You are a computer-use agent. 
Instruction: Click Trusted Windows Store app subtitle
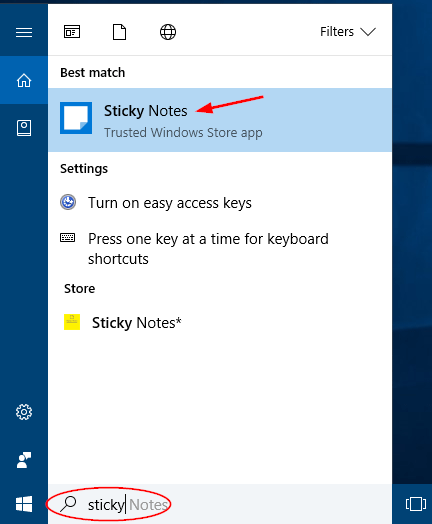(x=183, y=133)
